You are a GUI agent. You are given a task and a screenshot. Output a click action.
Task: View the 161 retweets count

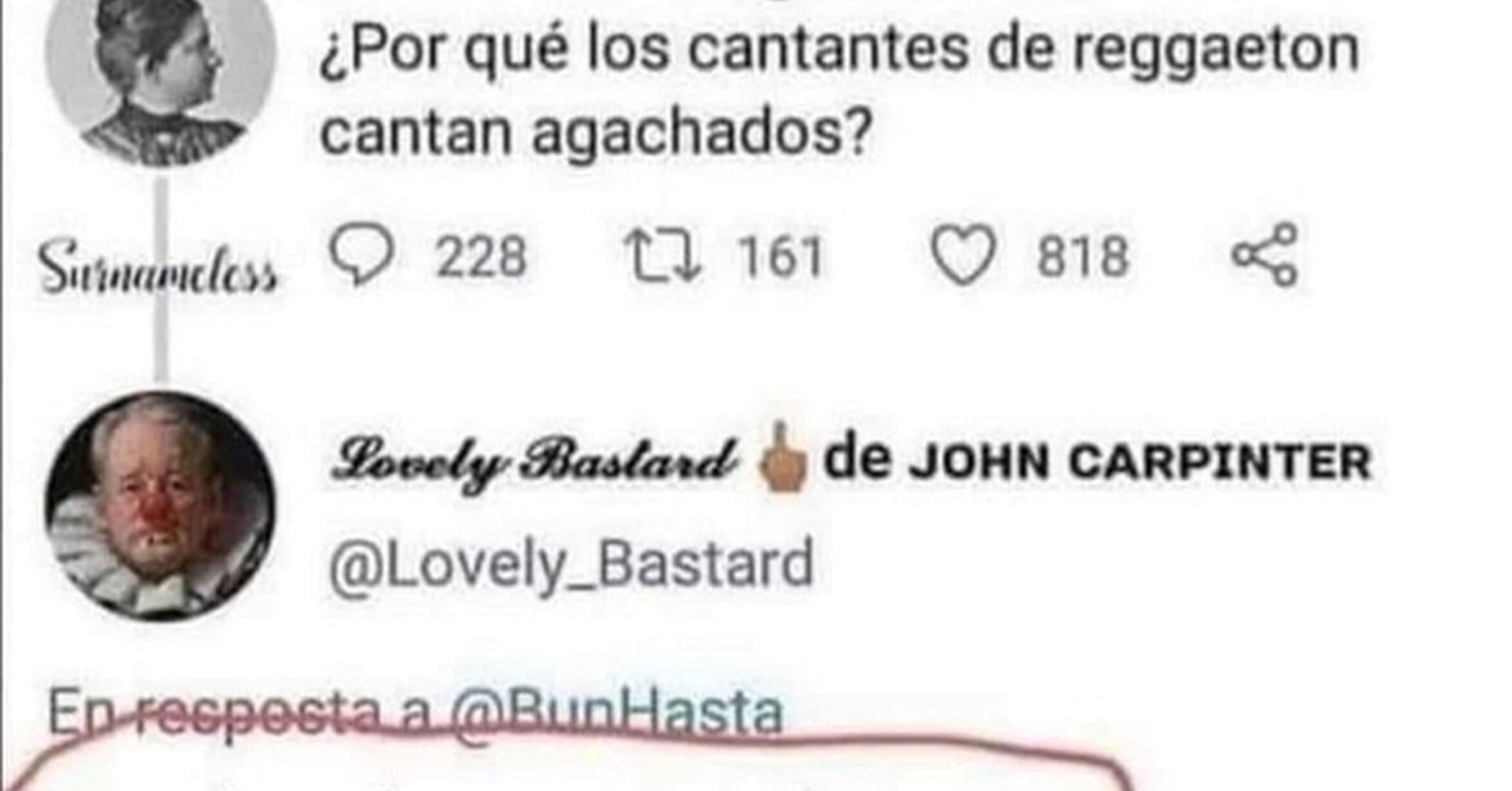pyautogui.click(x=780, y=257)
